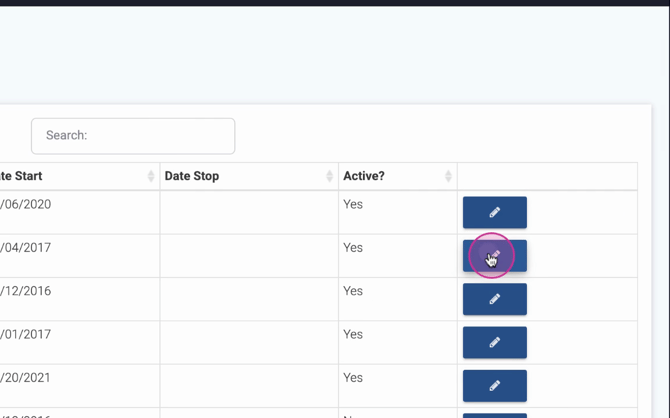This screenshot has width=670, height=418.
Task: Select the Yes cell in the /06/2020 row
Action: (353, 205)
